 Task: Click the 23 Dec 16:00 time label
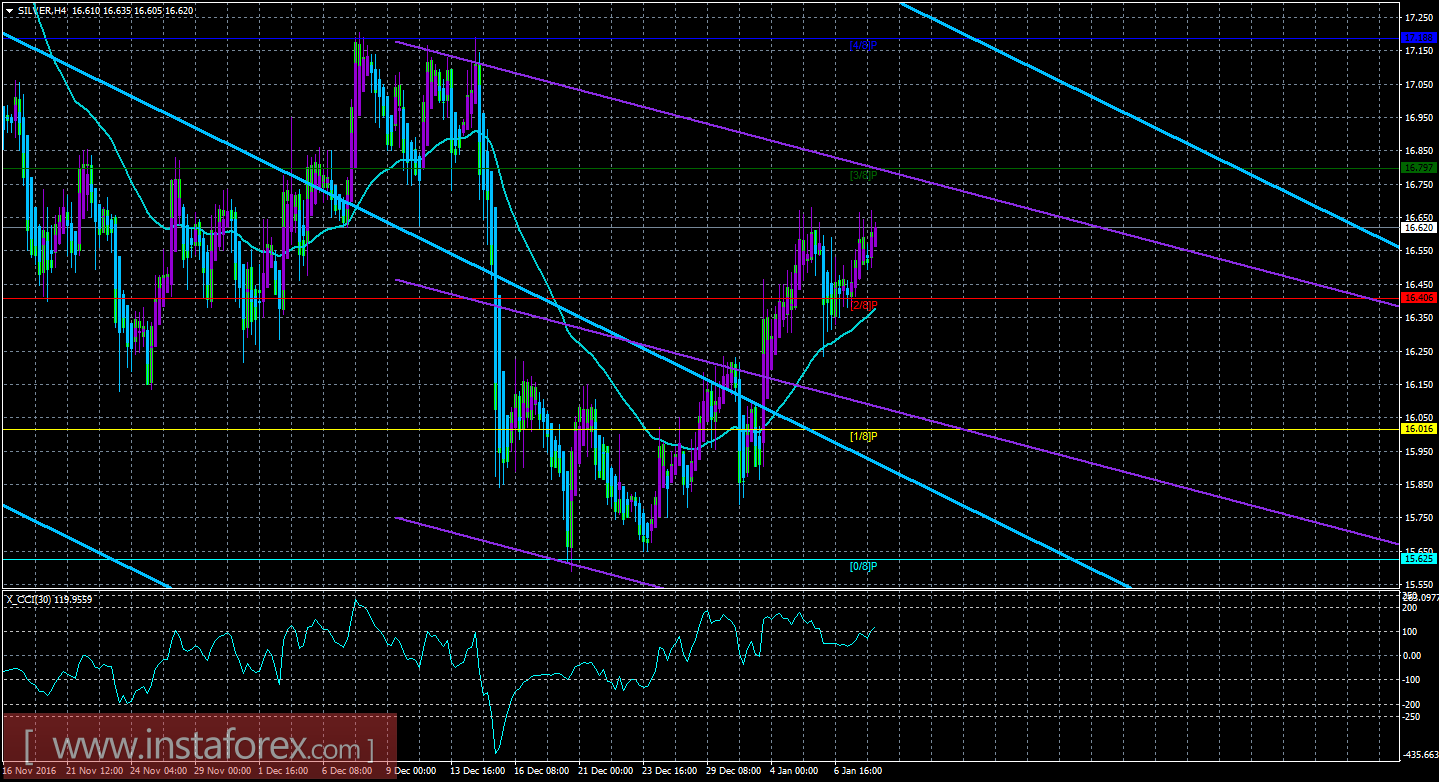[669, 771]
